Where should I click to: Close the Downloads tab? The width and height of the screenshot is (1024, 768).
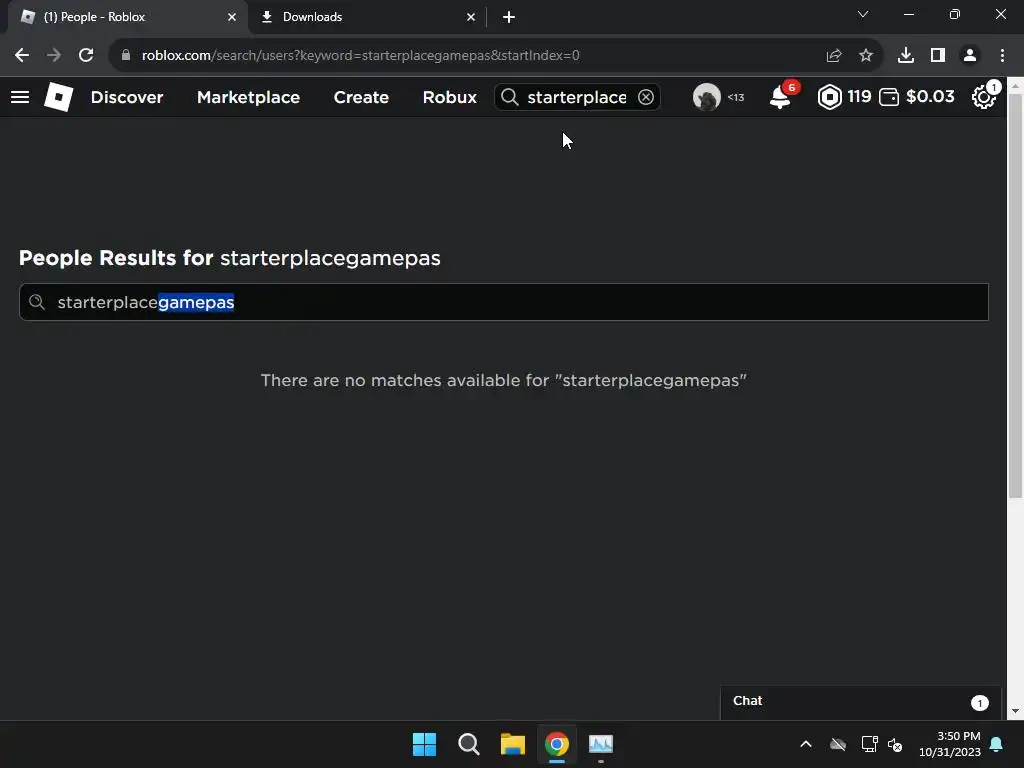click(471, 17)
